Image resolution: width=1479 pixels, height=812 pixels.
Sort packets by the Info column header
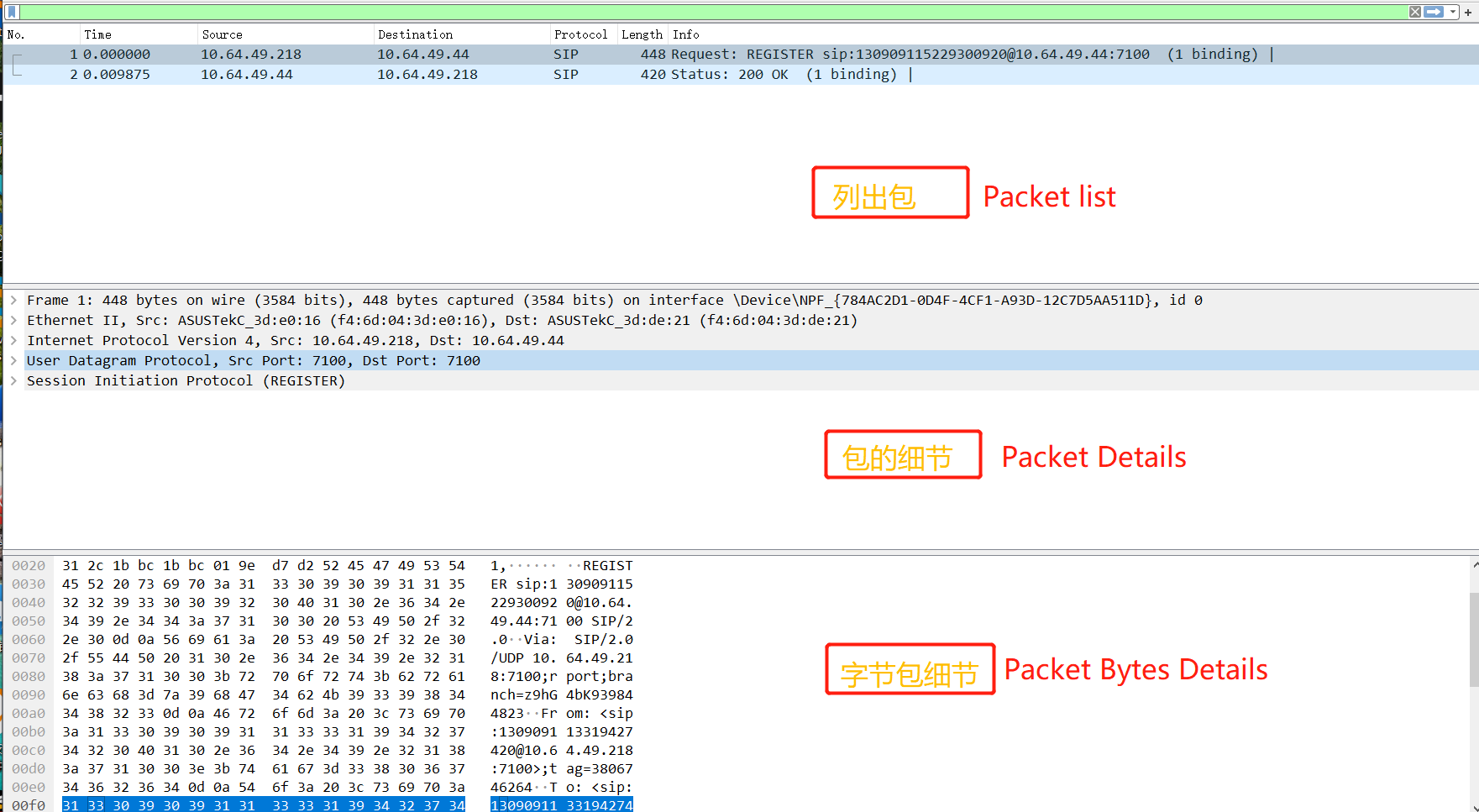tap(1073, 34)
